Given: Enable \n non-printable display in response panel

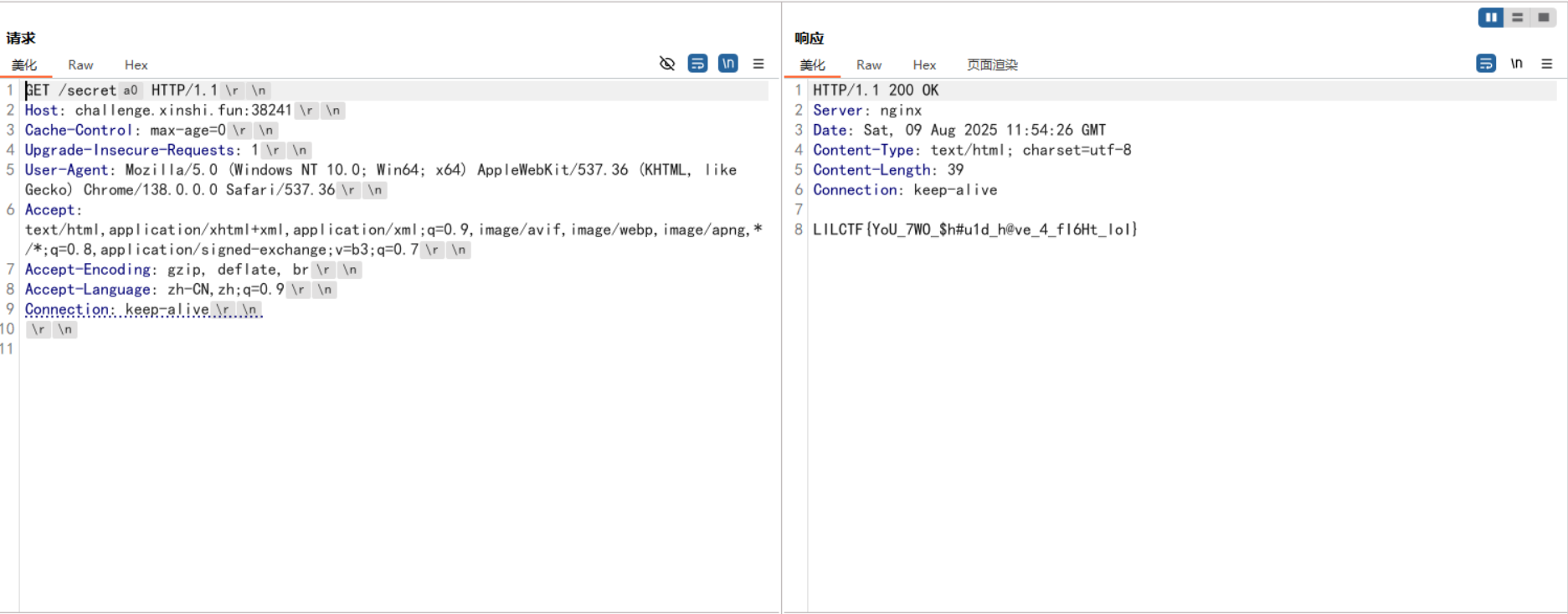Looking at the screenshot, I should pyautogui.click(x=1516, y=64).
